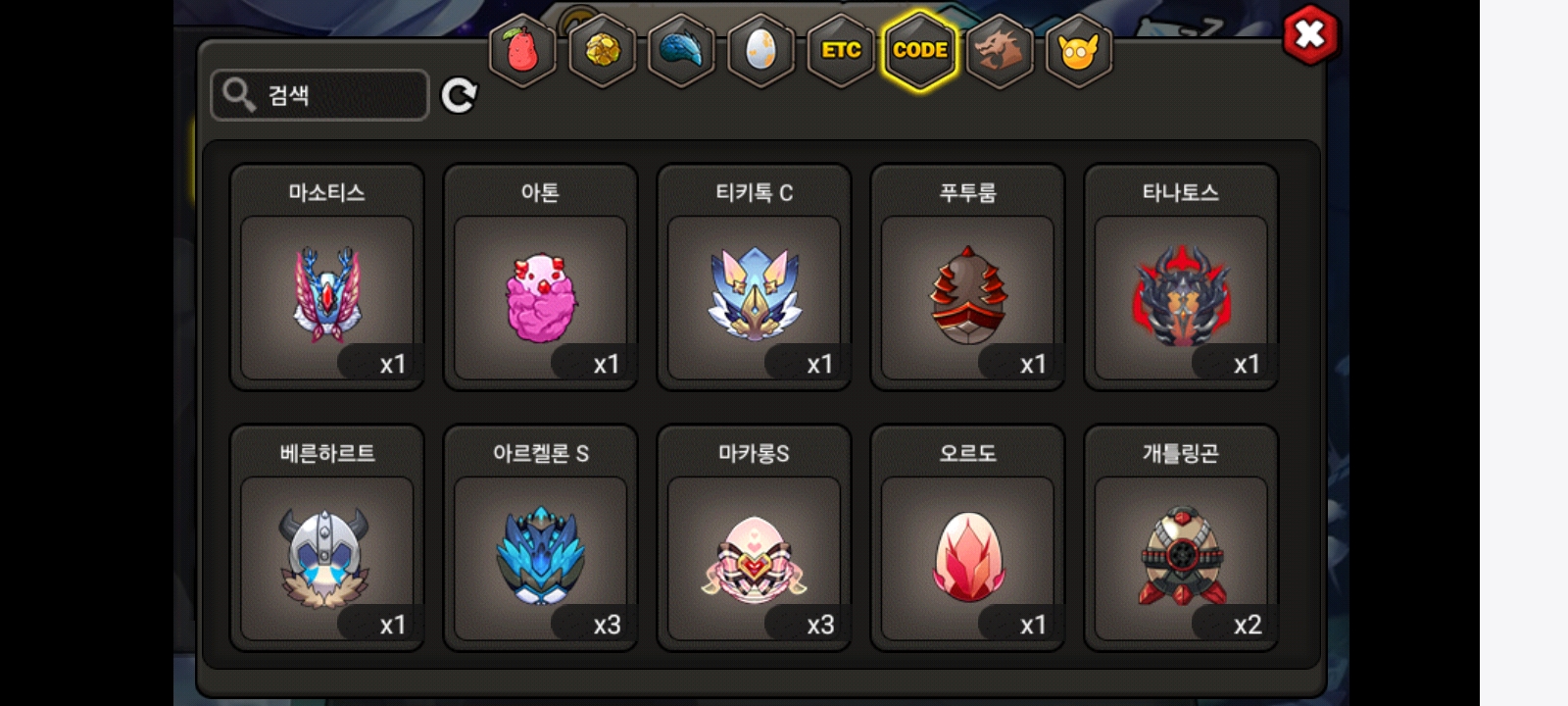Open the brown dragon head tab
1568x706 pixels.
(x=999, y=50)
